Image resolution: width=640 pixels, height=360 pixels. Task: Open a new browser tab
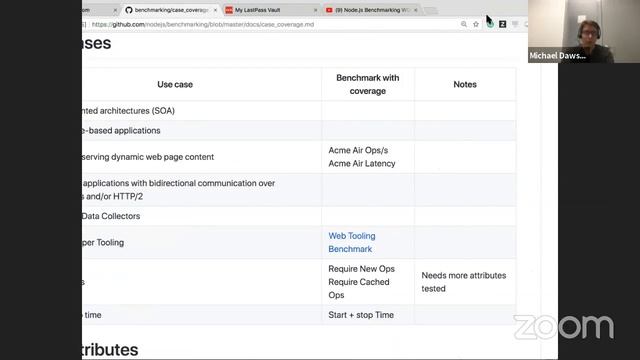(x=431, y=10)
